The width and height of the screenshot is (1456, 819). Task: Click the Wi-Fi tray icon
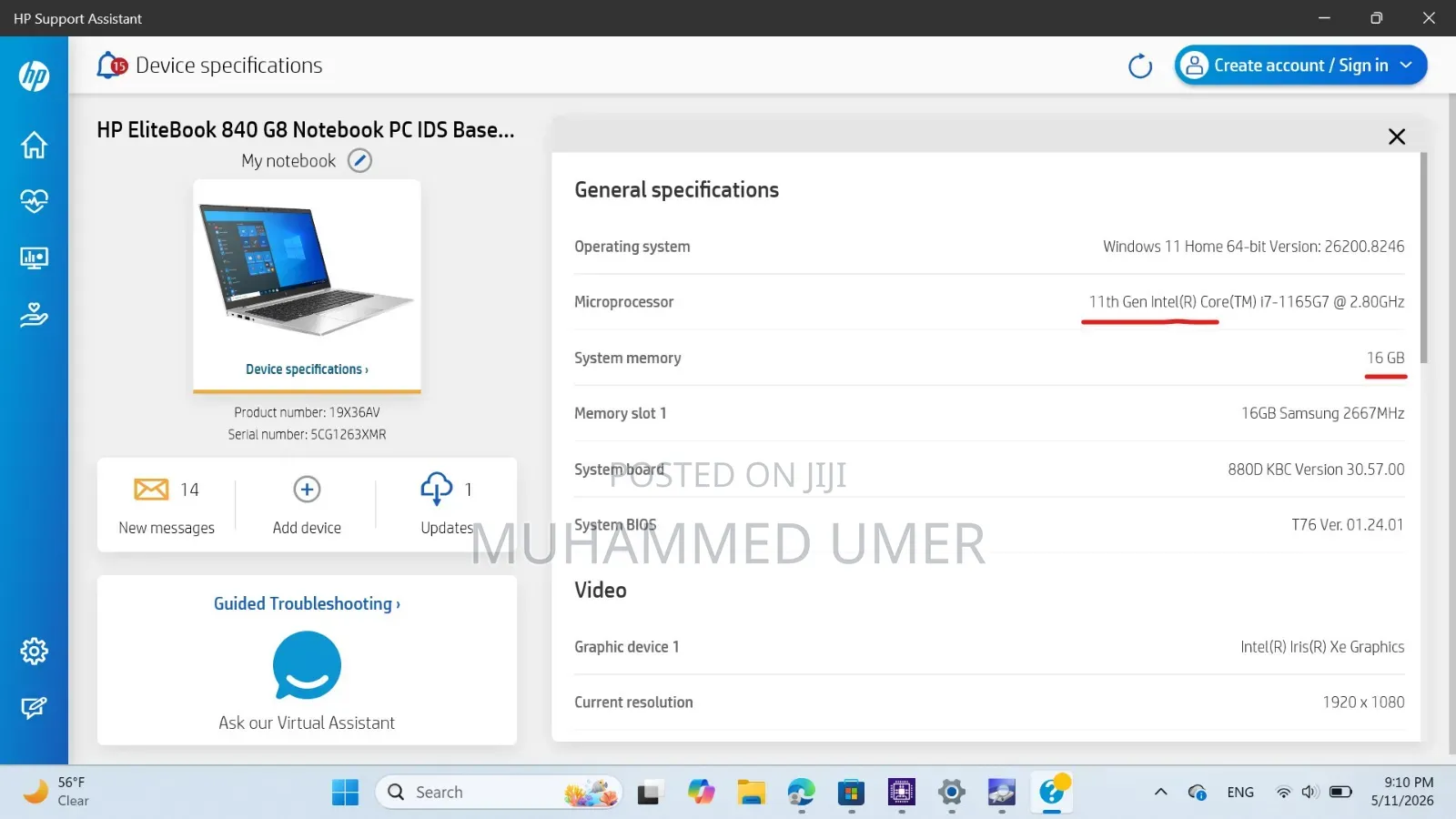pyautogui.click(x=1283, y=793)
